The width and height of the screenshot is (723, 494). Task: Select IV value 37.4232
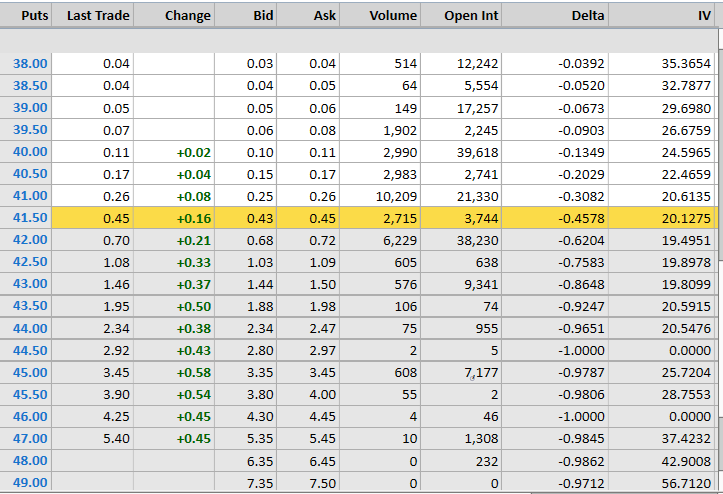tap(686, 439)
